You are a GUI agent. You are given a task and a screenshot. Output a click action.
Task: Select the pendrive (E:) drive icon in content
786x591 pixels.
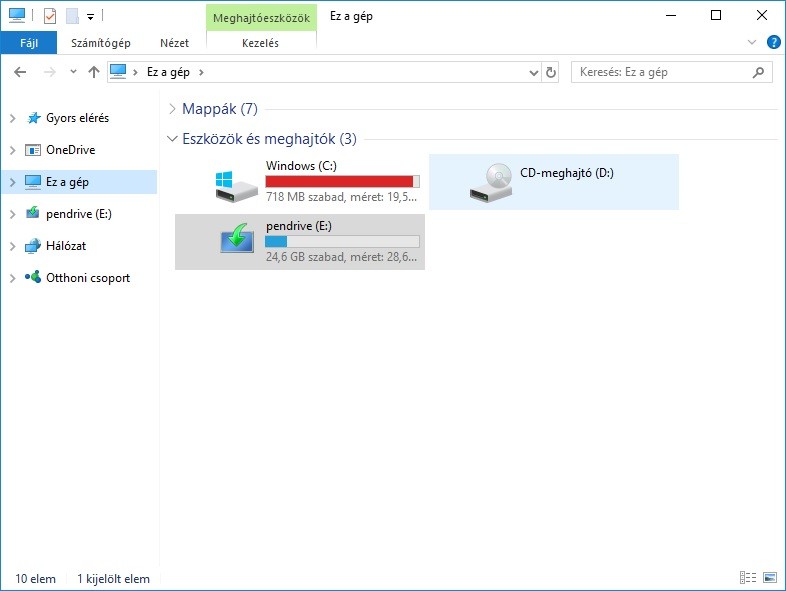coord(237,238)
